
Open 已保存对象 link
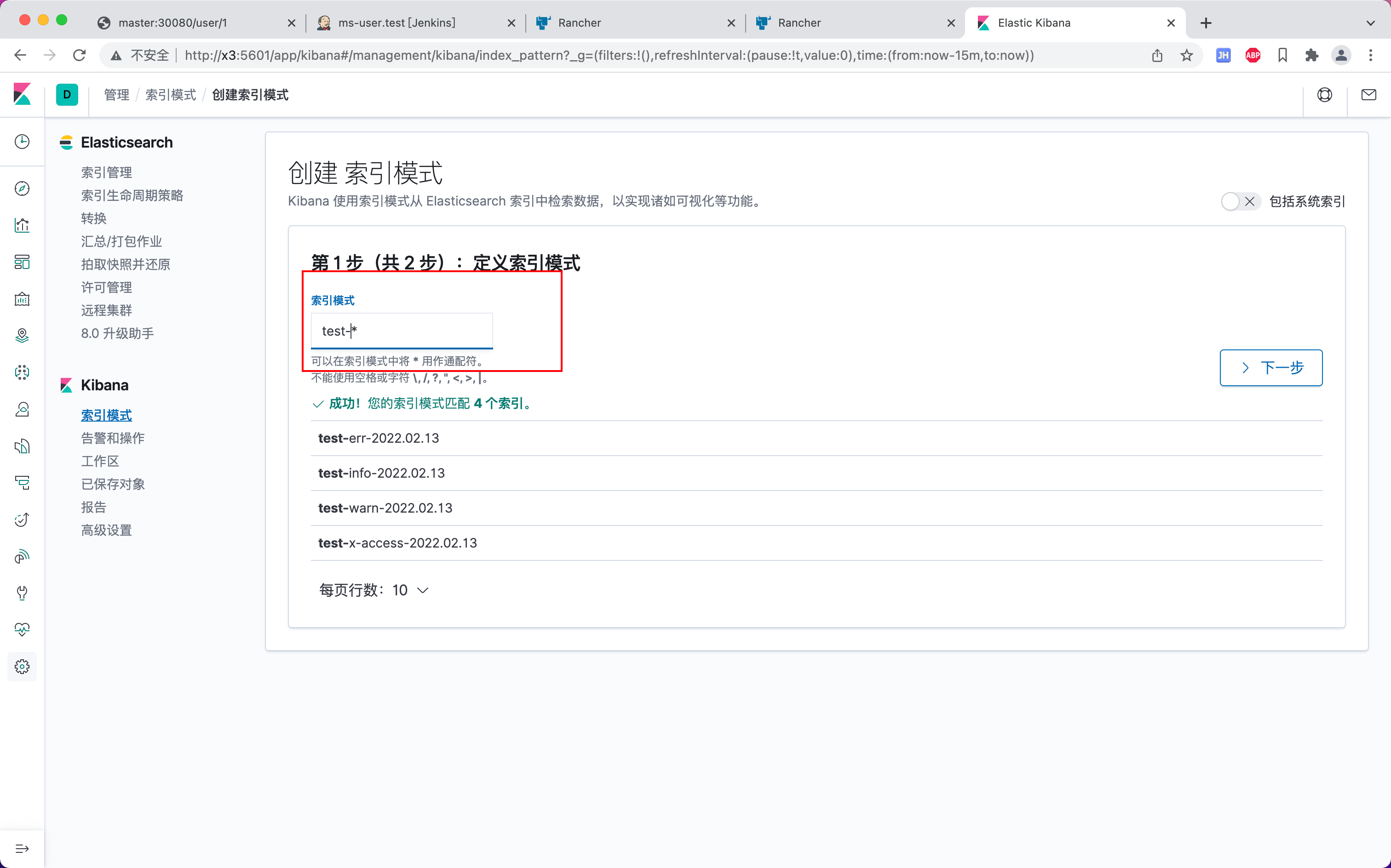pyautogui.click(x=113, y=484)
